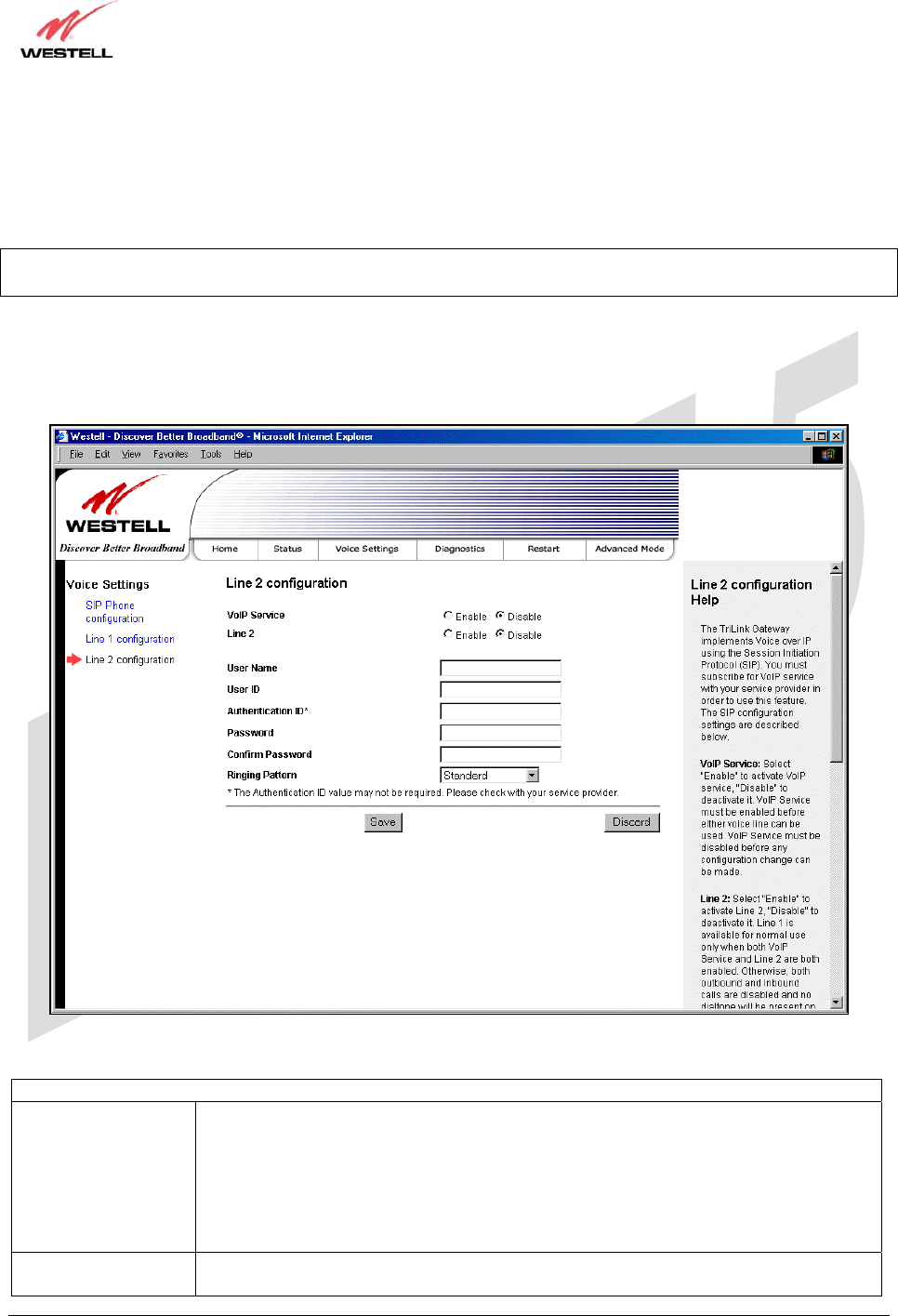Open the Voice Settings tab
The width and height of the screenshot is (898, 1316).
coord(367,549)
